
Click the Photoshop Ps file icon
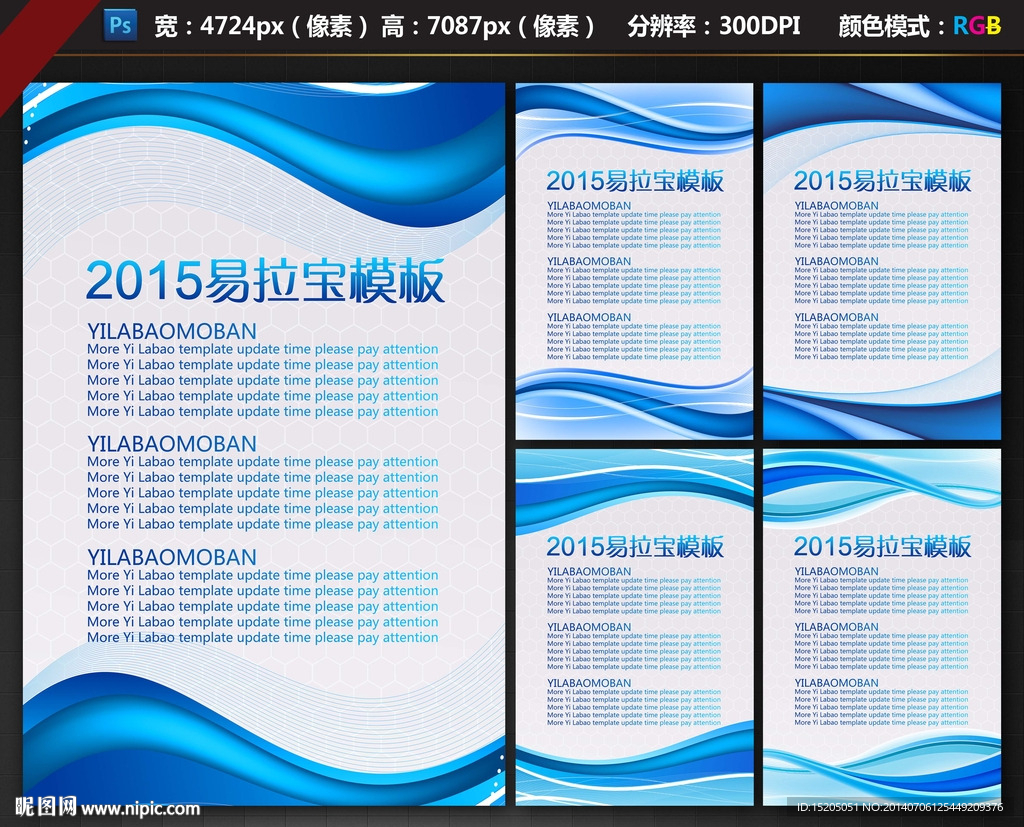(120, 26)
